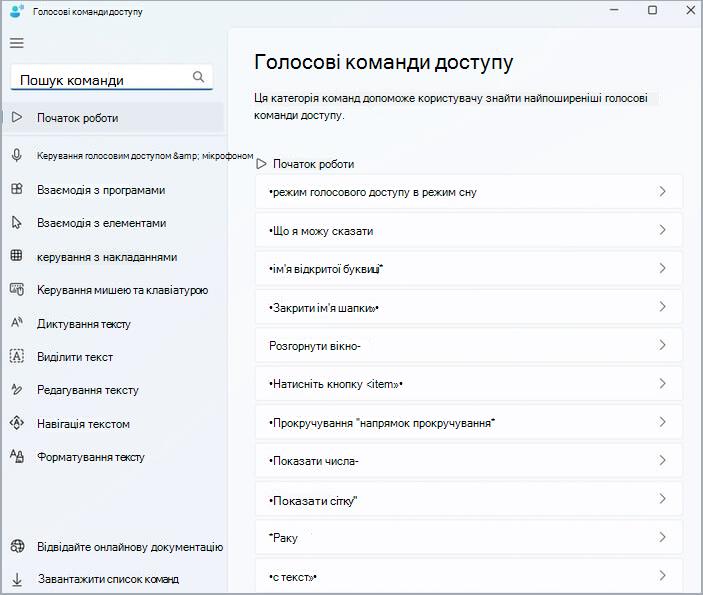Click the microphone icon in sidebar
The image size is (703, 595).
[17, 155]
